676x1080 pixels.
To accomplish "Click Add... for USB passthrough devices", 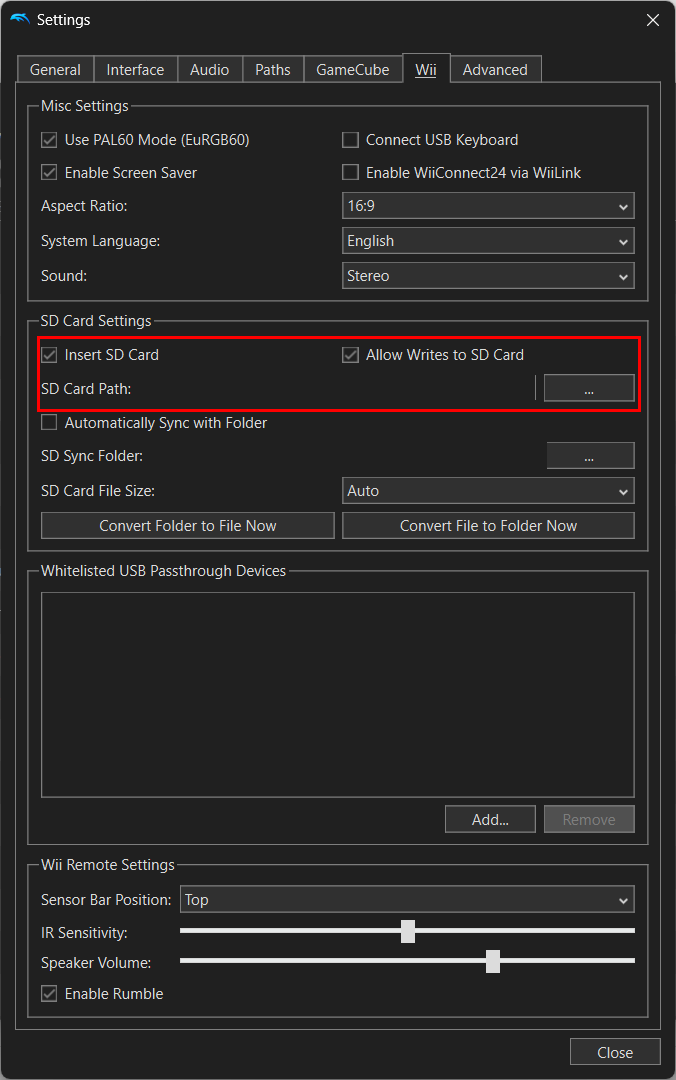I will (490, 820).
